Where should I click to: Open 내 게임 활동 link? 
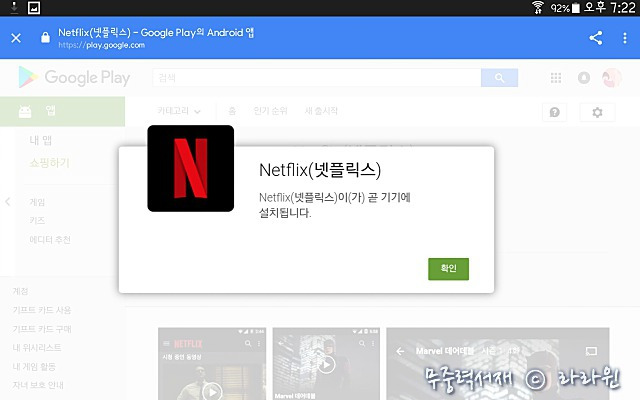point(34,367)
